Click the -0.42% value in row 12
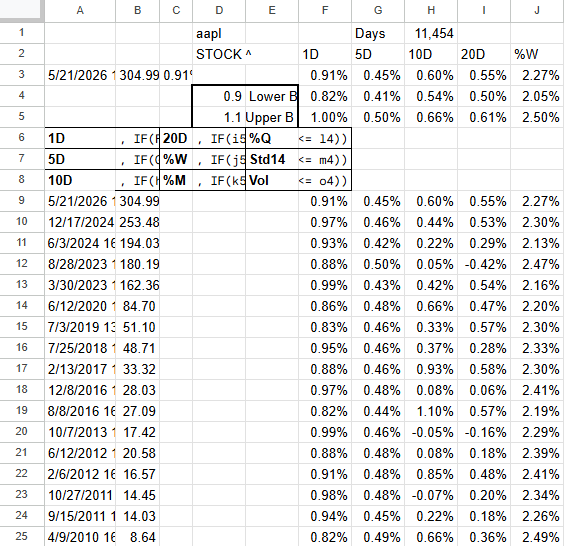This screenshot has height=546, width=564. pos(484,264)
